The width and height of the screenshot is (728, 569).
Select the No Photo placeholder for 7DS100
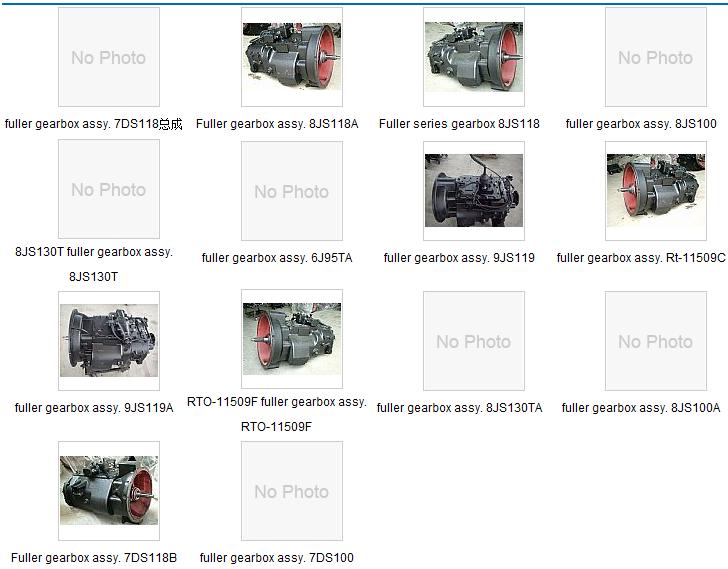coord(291,491)
